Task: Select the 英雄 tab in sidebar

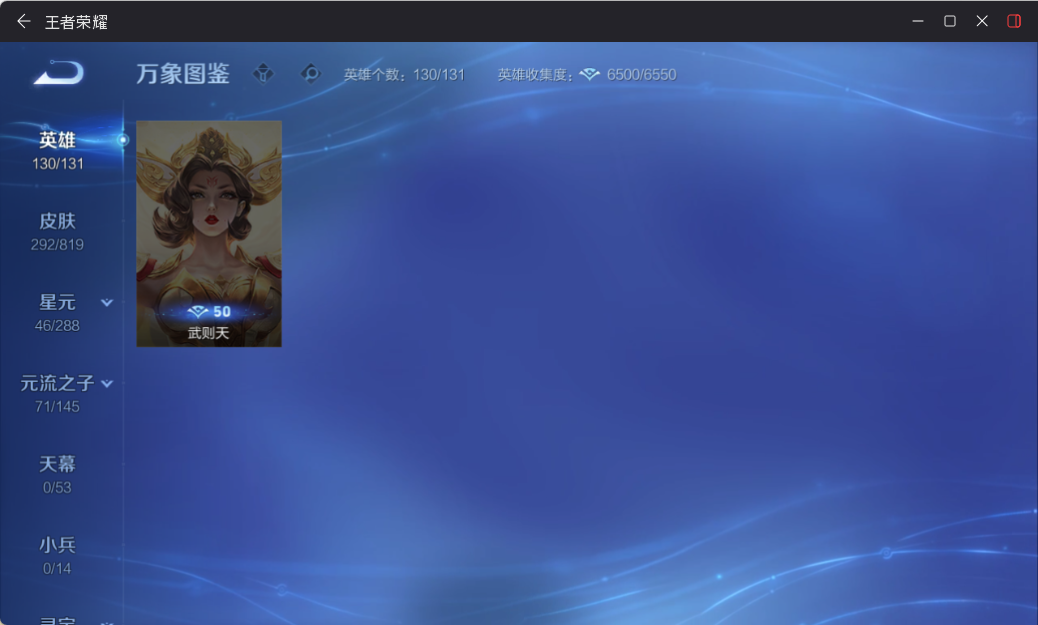Action: point(58,150)
